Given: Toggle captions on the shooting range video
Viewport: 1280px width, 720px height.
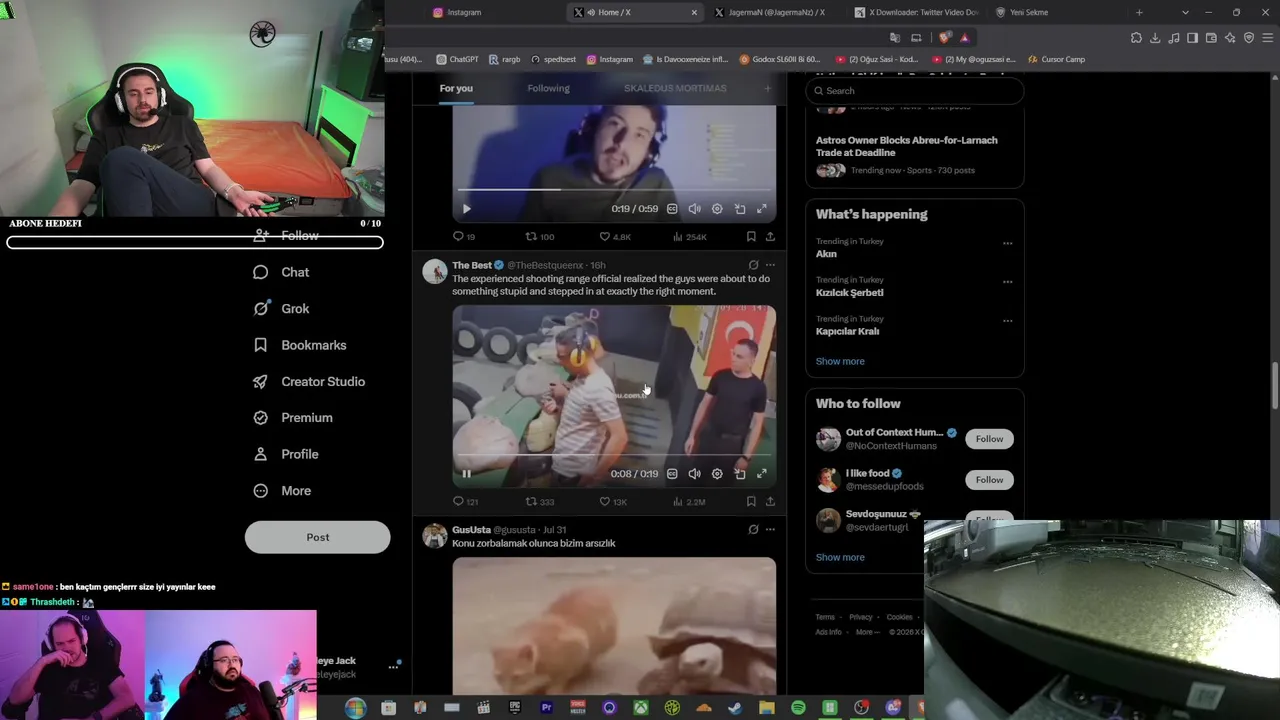Looking at the screenshot, I should (x=672, y=474).
